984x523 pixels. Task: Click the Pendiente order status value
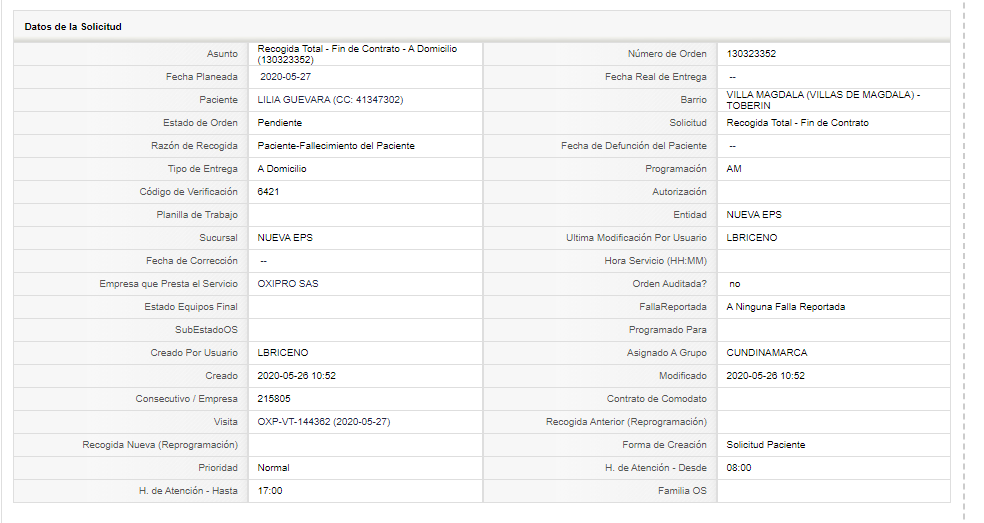[x=279, y=123]
